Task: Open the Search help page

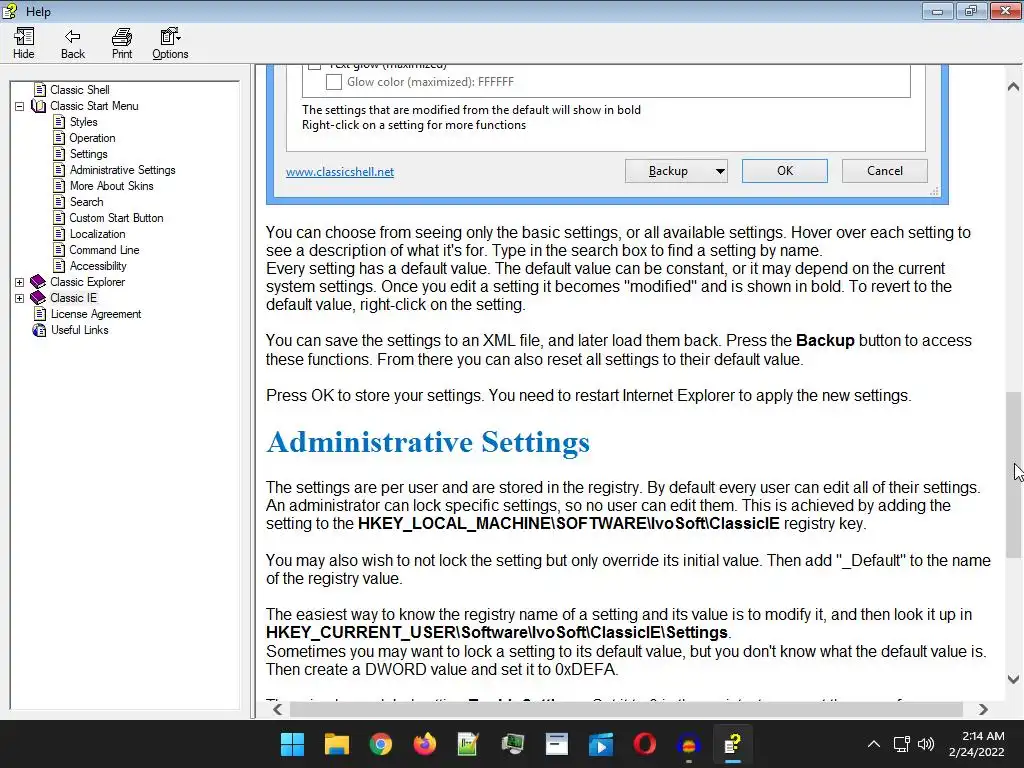Action: click(x=87, y=202)
